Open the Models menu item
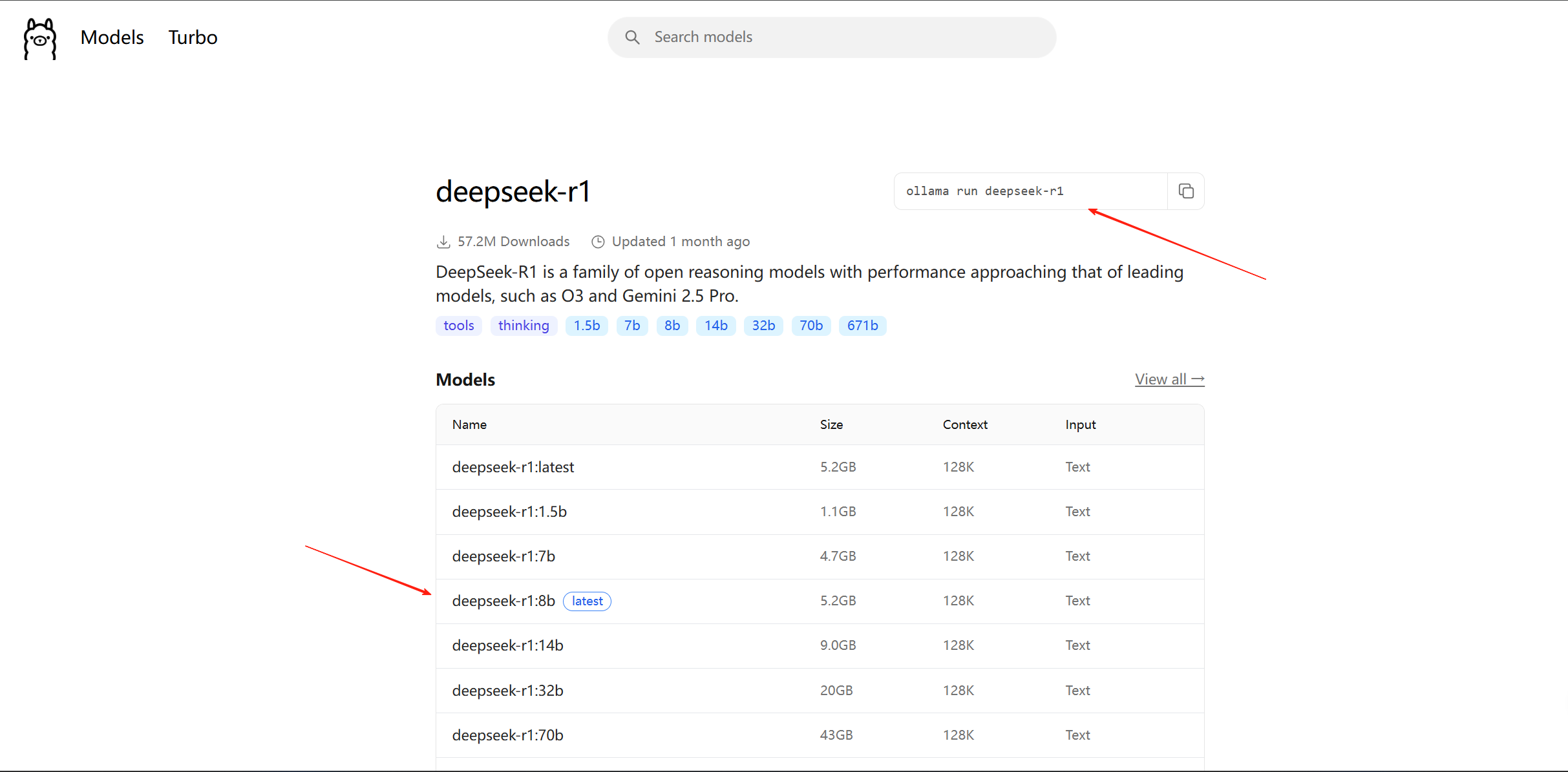Viewport: 1568px width, 772px height. (x=112, y=37)
